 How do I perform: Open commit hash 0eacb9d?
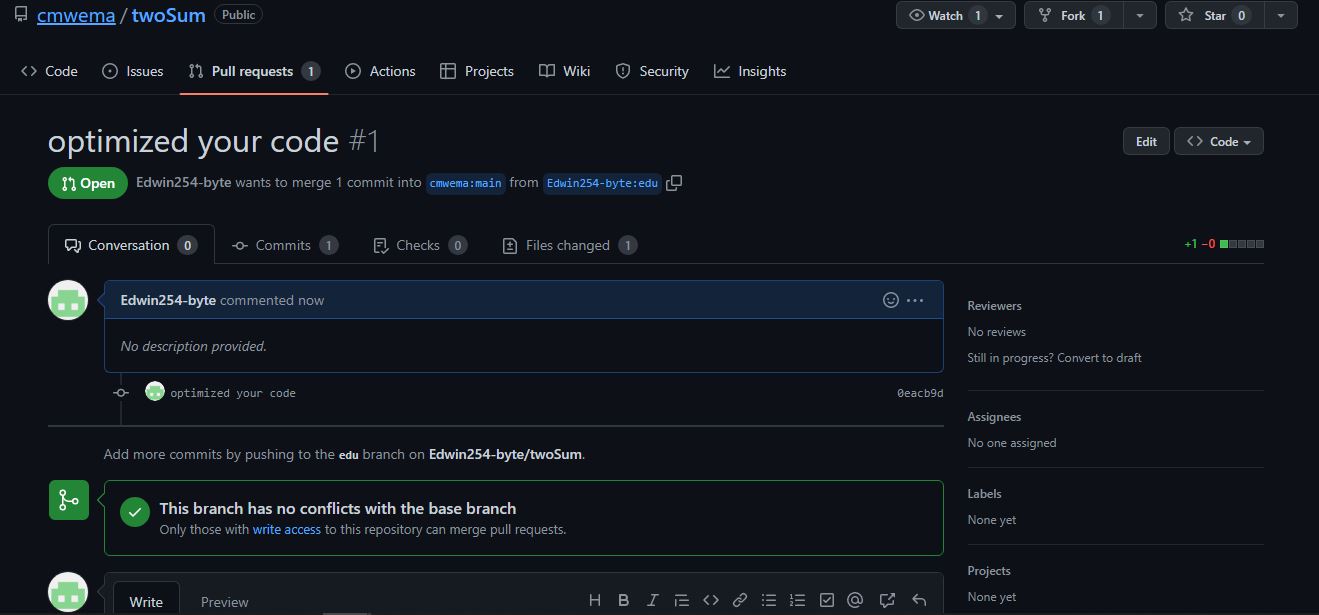(x=920, y=393)
